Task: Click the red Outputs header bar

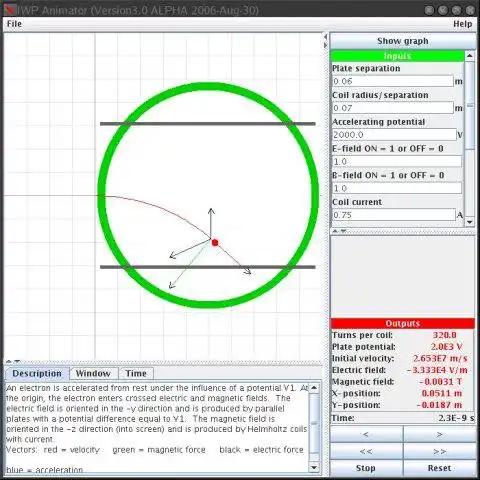Action: 402,323
